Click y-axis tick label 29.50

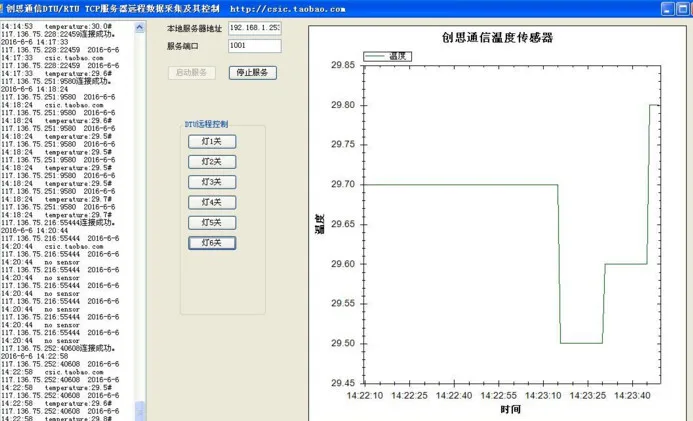click(343, 343)
